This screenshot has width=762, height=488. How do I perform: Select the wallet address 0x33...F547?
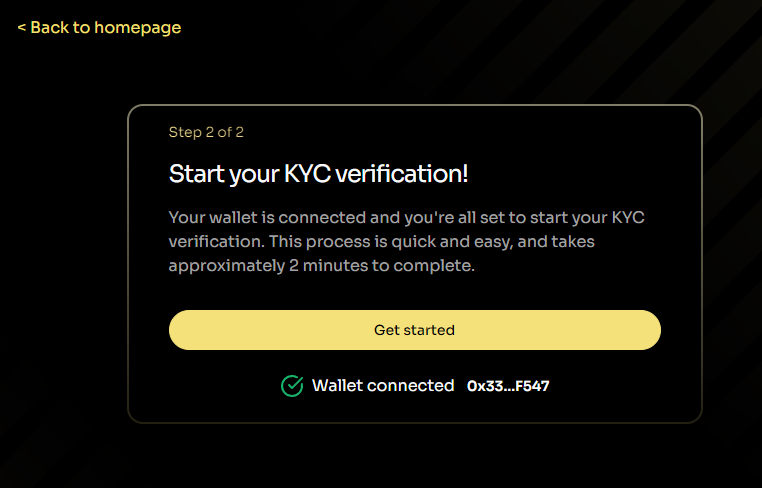pyautogui.click(x=508, y=386)
